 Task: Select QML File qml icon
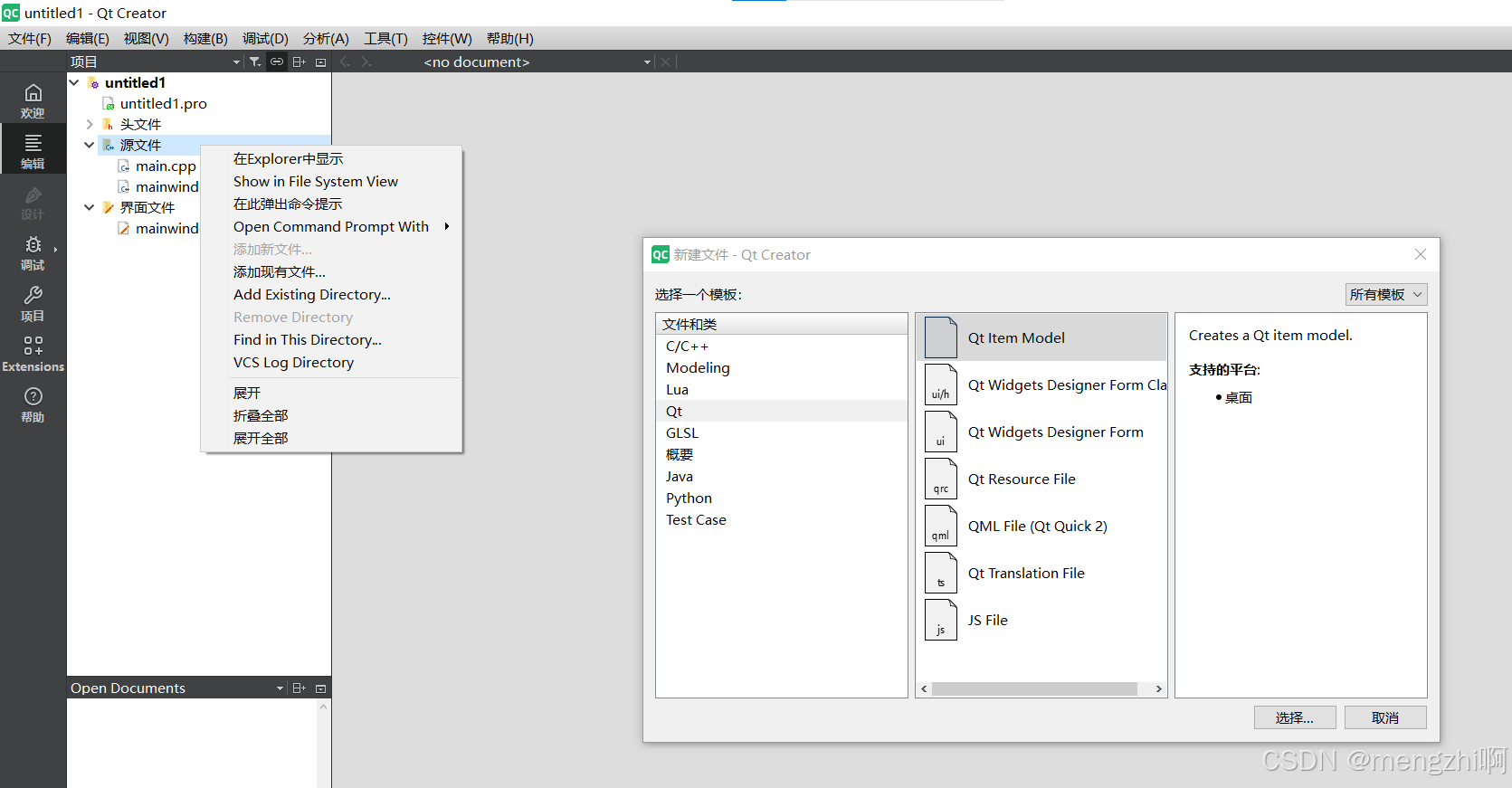click(941, 526)
